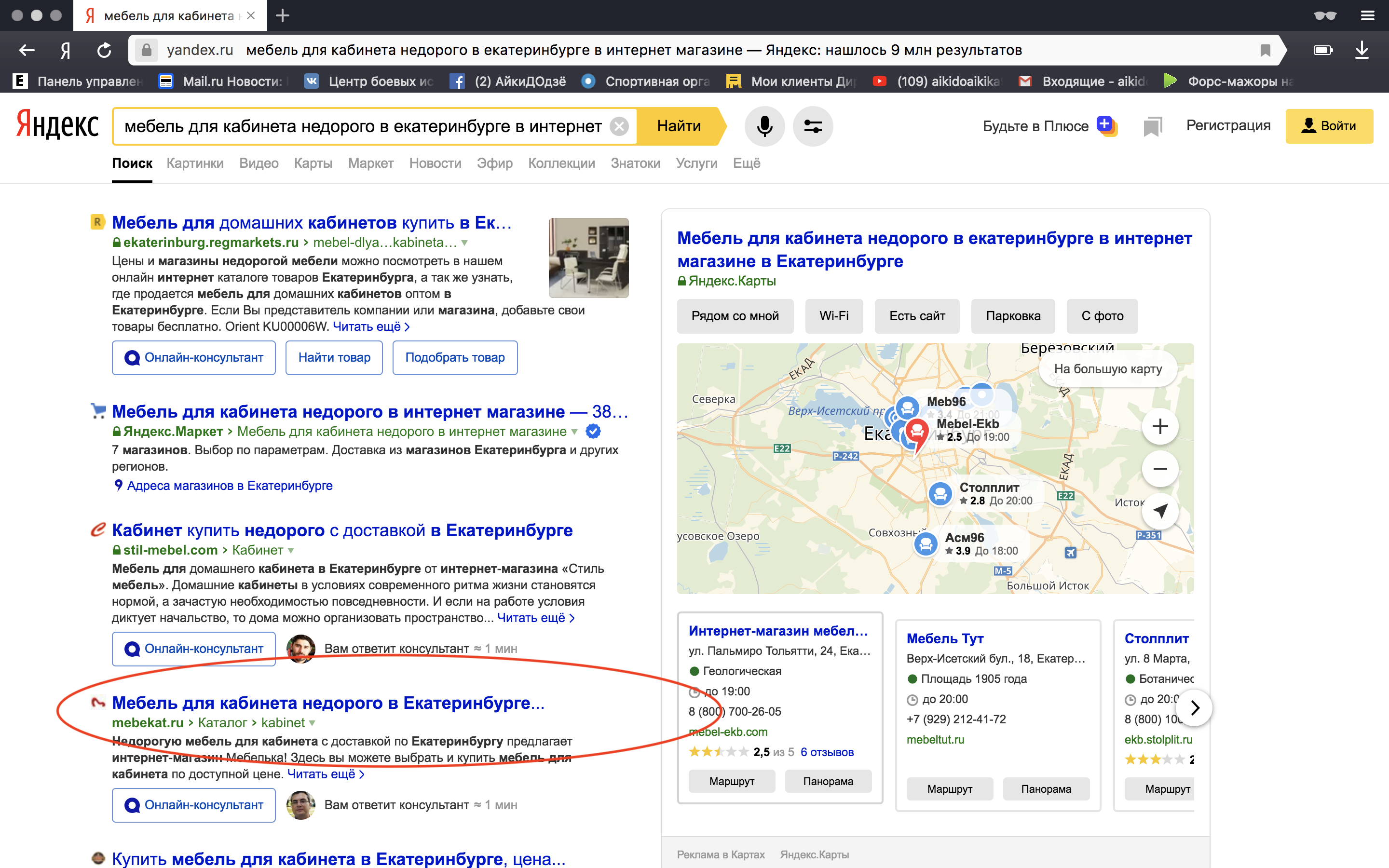Screen dimensions: 1389x868
Task: Expand the dropdown arrow next to mebekat.ru kabinet
Action: point(312,723)
